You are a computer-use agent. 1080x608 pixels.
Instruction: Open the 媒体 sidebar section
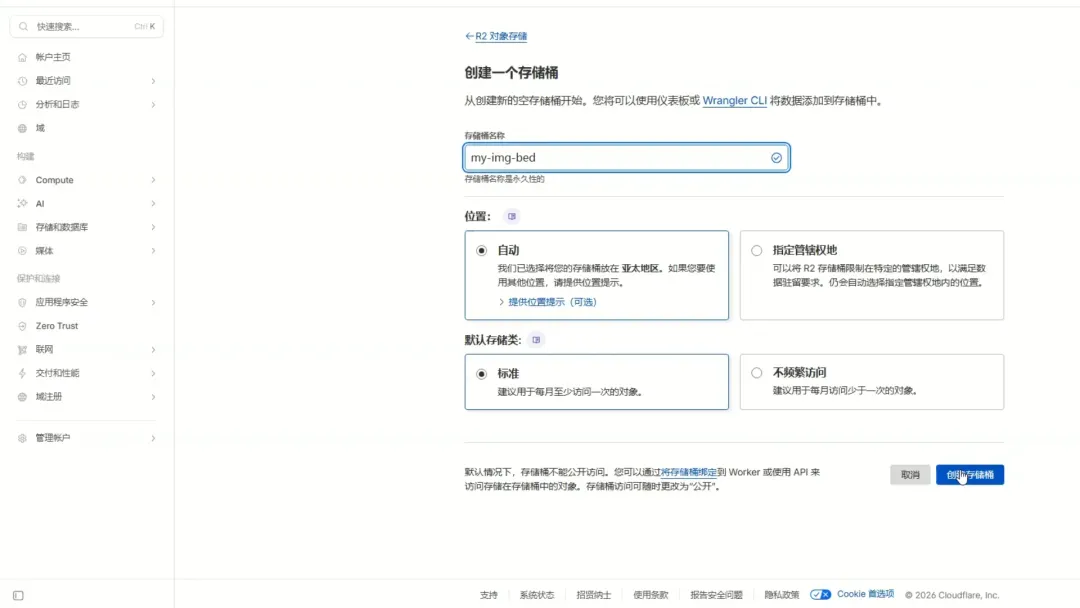coord(46,251)
